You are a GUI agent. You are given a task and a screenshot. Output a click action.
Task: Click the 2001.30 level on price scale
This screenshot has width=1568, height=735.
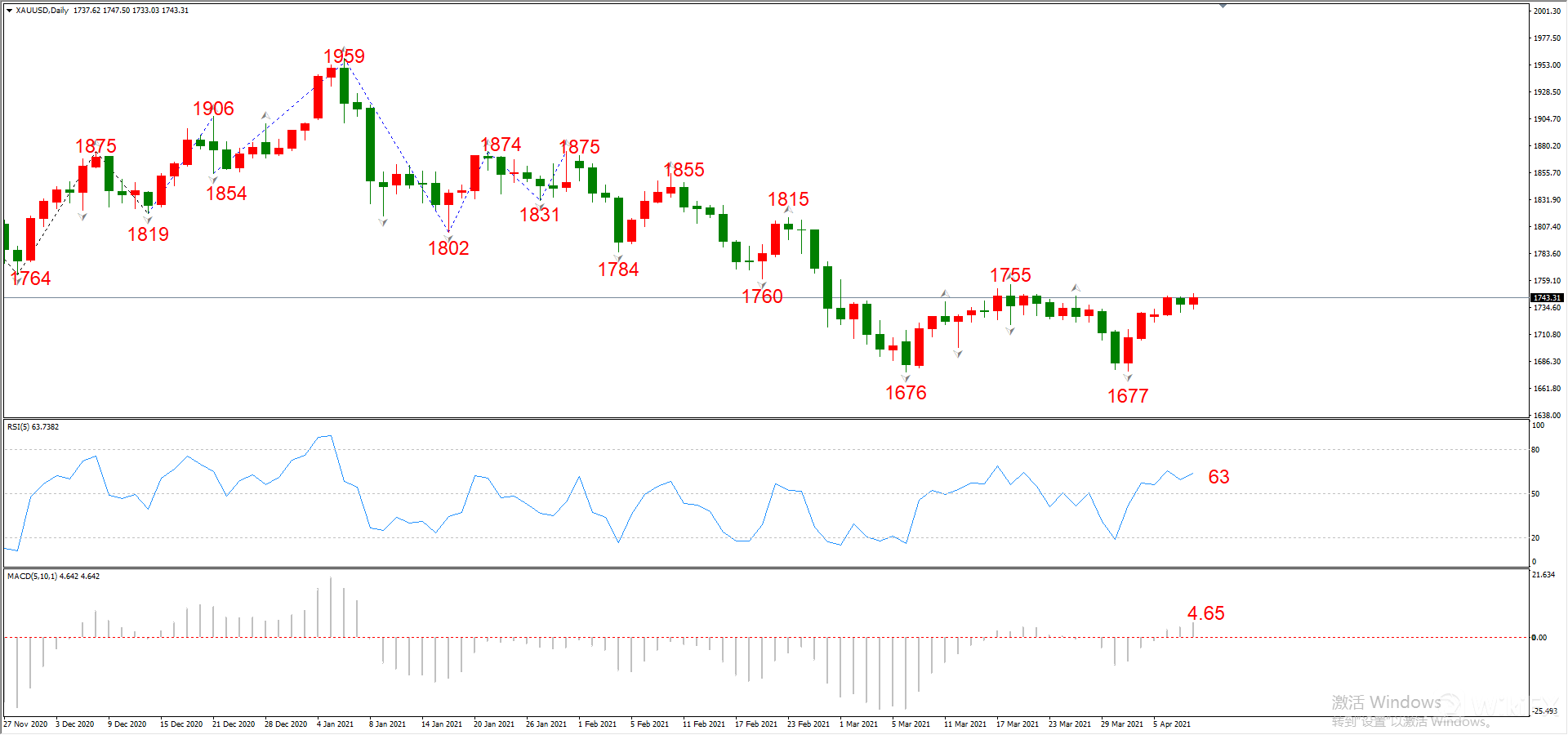[1547, 11]
